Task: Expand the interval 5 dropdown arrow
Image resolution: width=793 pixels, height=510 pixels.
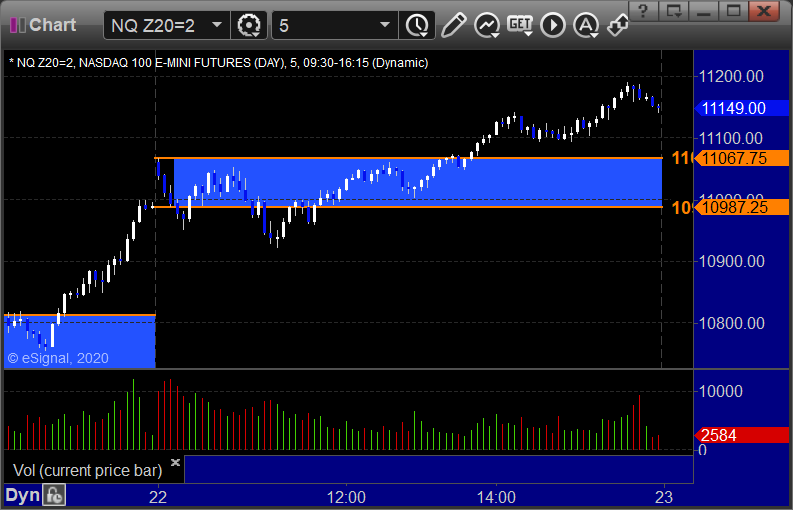Action: pyautogui.click(x=385, y=25)
